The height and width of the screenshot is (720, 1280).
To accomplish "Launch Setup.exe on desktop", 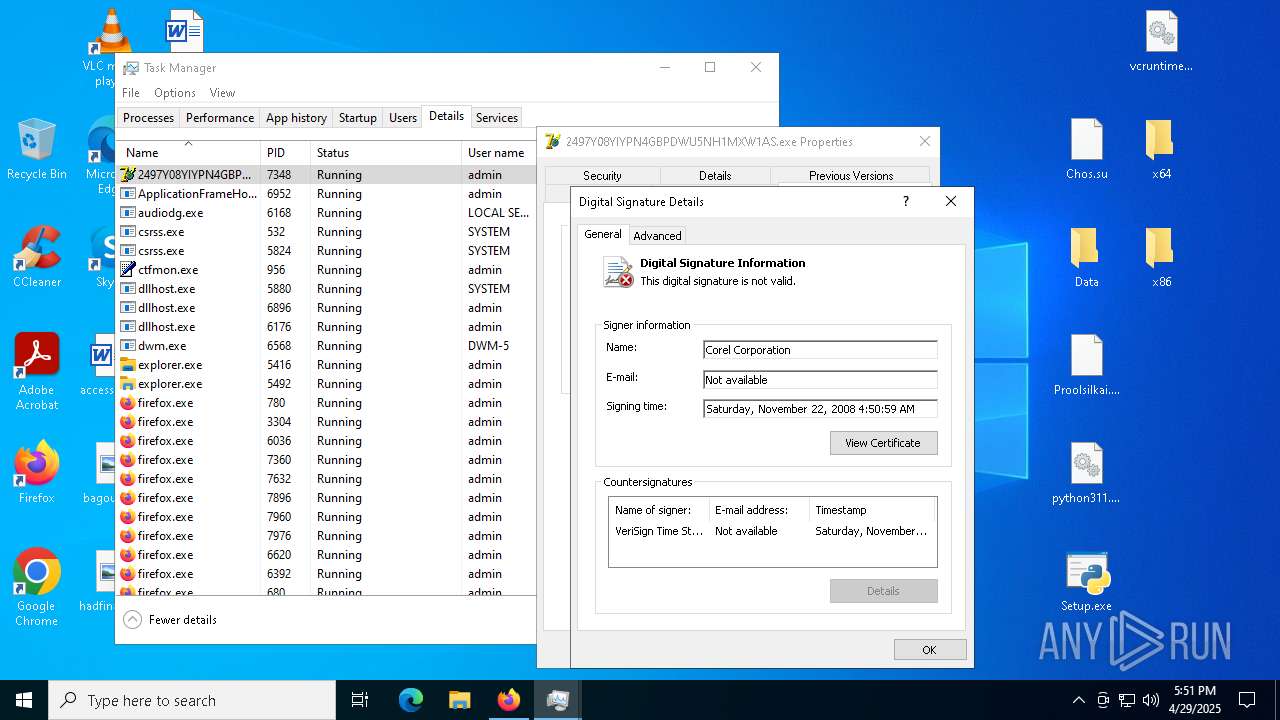I will click(x=1087, y=582).
